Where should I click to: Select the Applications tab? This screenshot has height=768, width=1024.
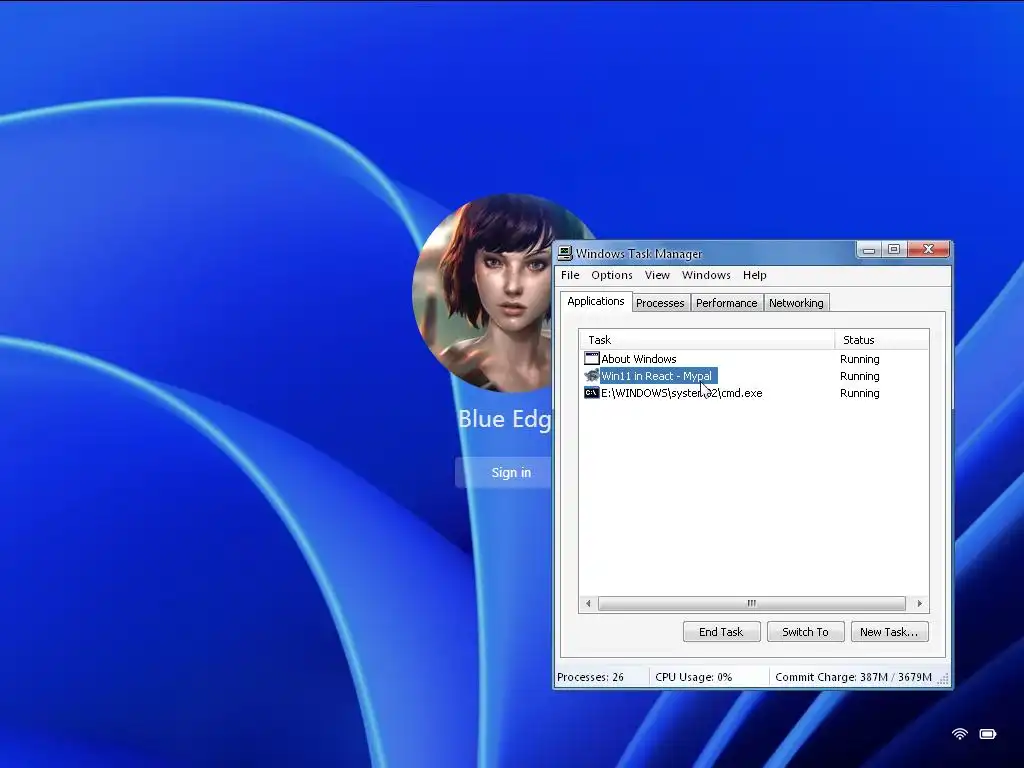[596, 301]
